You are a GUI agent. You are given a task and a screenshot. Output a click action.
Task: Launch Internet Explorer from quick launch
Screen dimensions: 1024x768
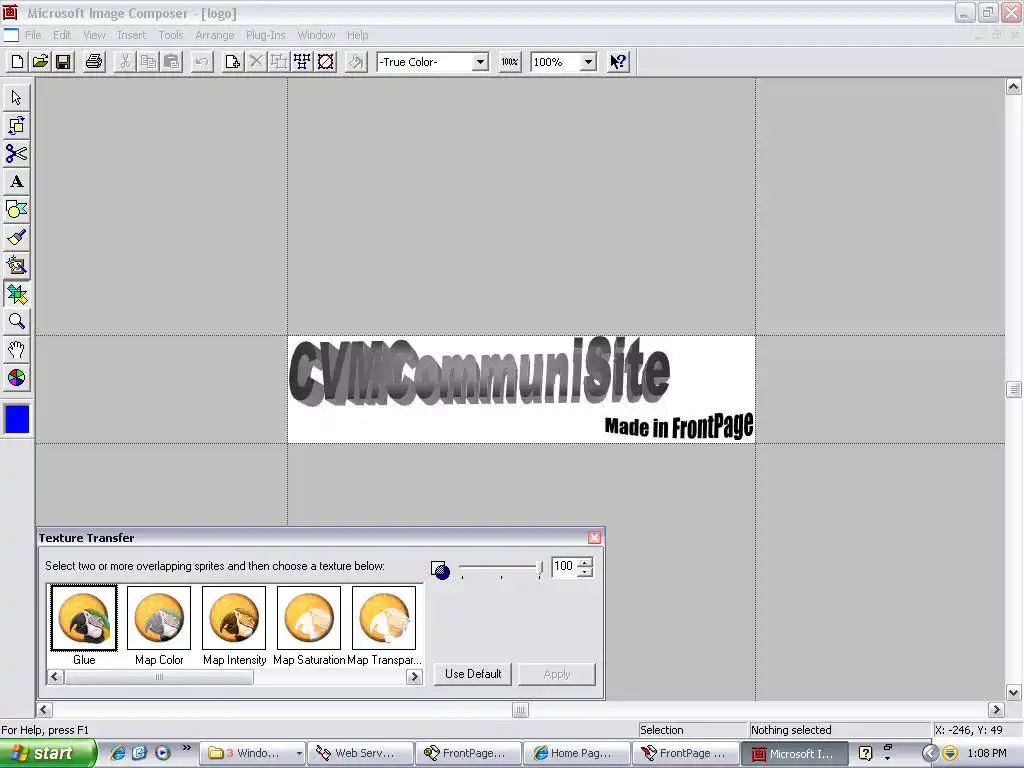tap(118, 753)
